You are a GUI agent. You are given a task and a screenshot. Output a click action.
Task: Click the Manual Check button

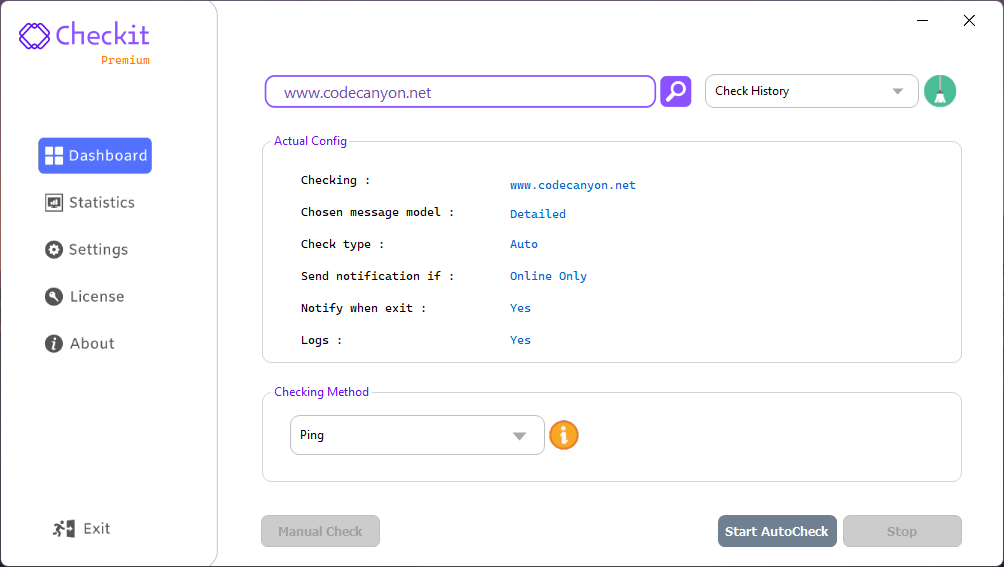320,531
